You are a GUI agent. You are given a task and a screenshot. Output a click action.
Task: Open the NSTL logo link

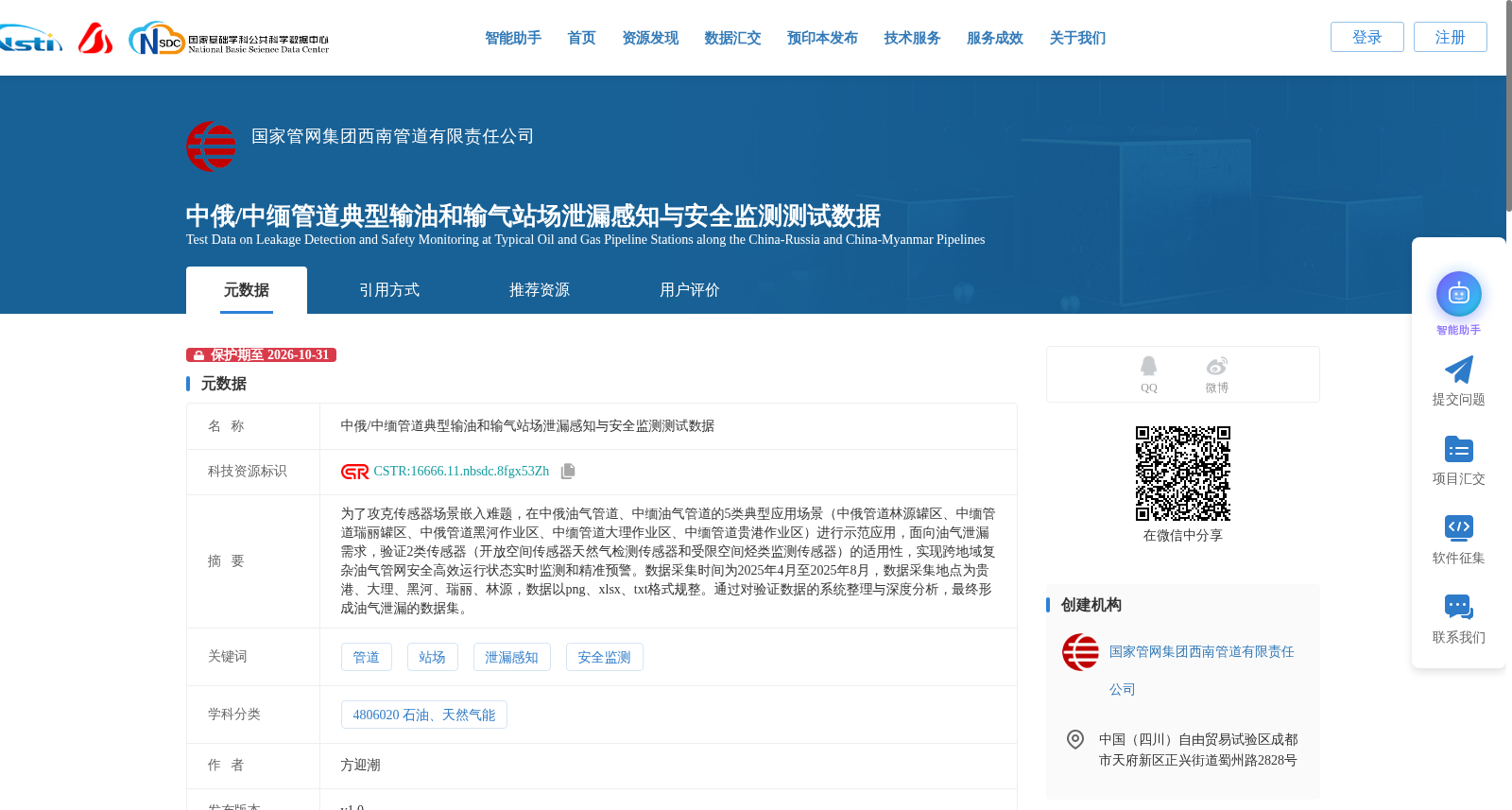[x=31, y=39]
